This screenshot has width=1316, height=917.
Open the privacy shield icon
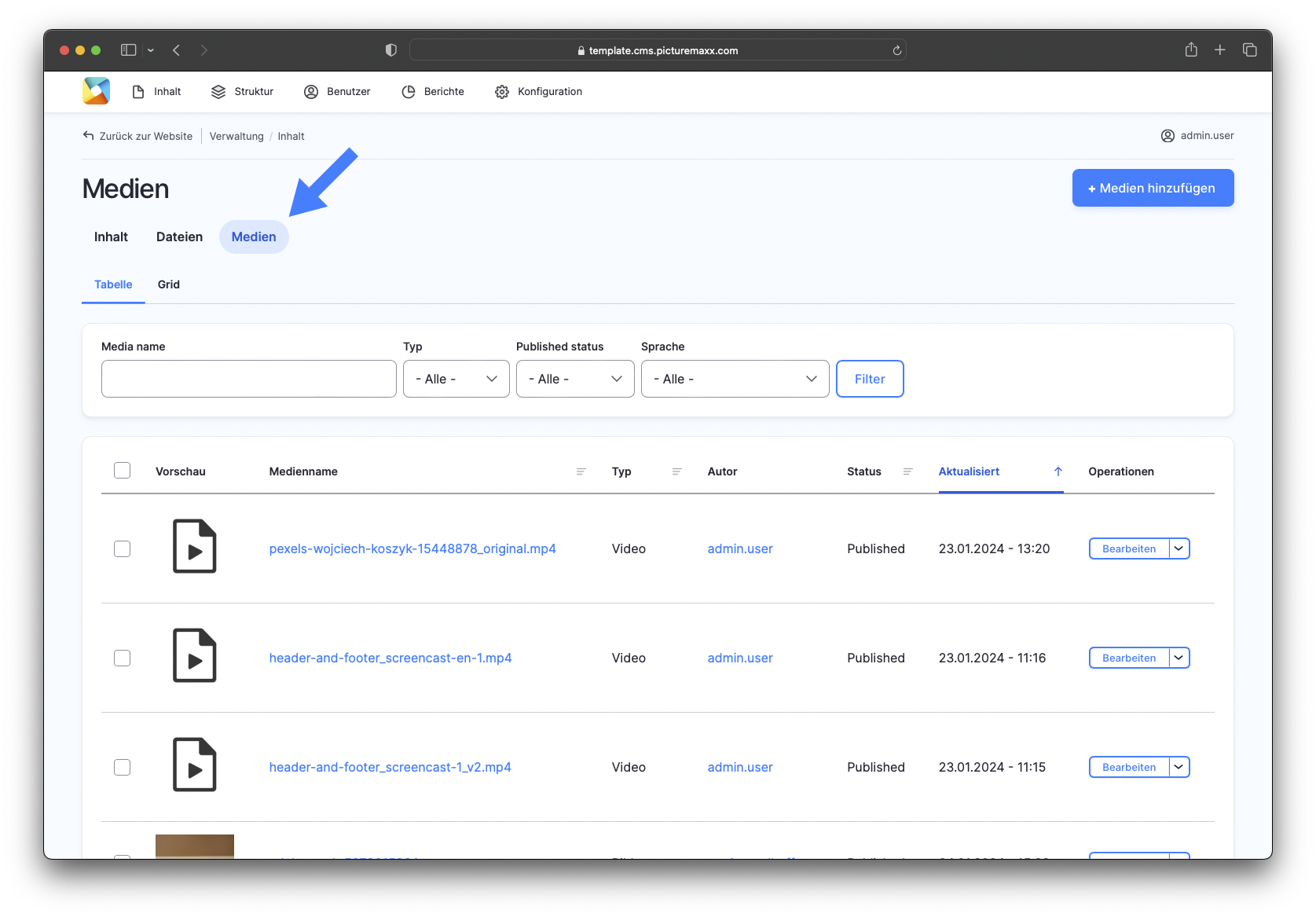click(x=391, y=50)
